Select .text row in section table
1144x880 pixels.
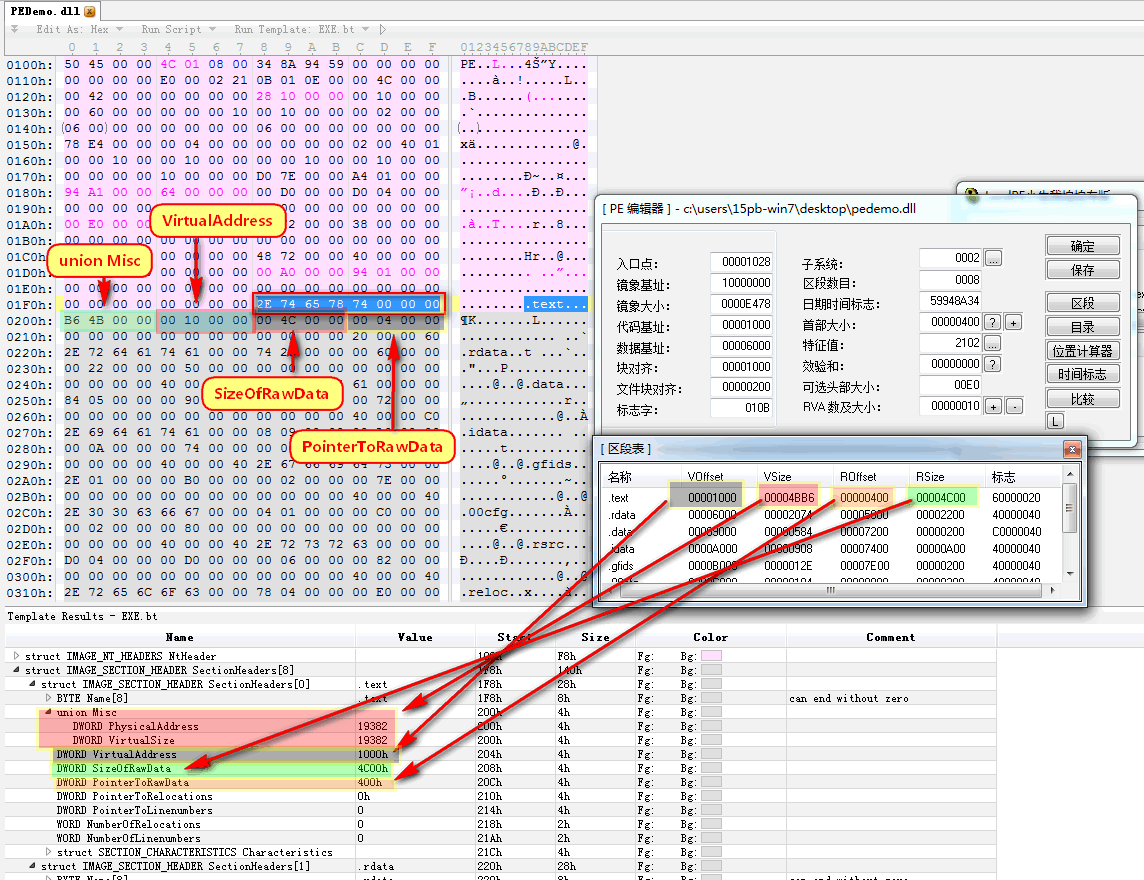[x=832, y=498]
